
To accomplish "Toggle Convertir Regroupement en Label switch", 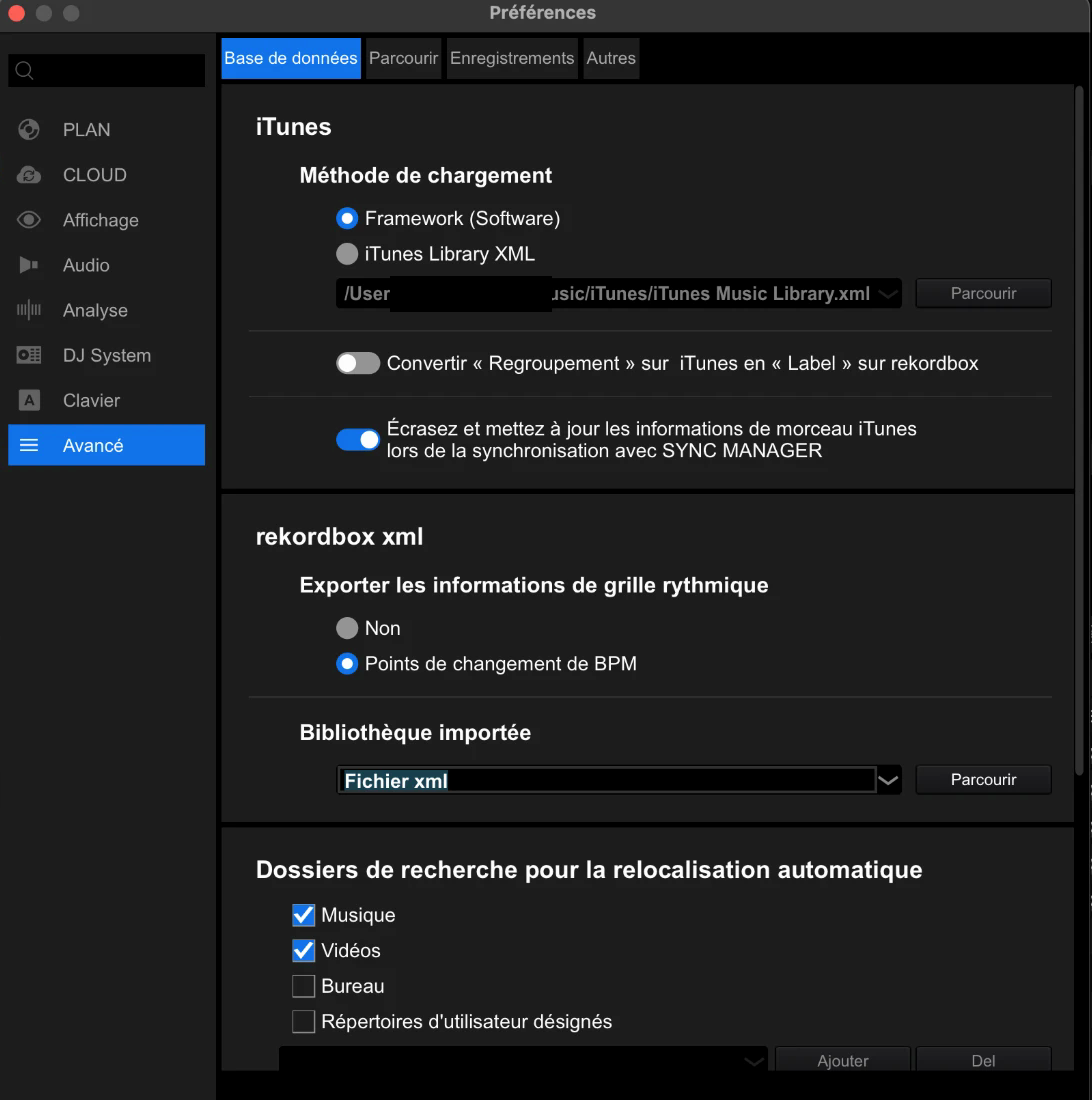I will pyautogui.click(x=358, y=363).
